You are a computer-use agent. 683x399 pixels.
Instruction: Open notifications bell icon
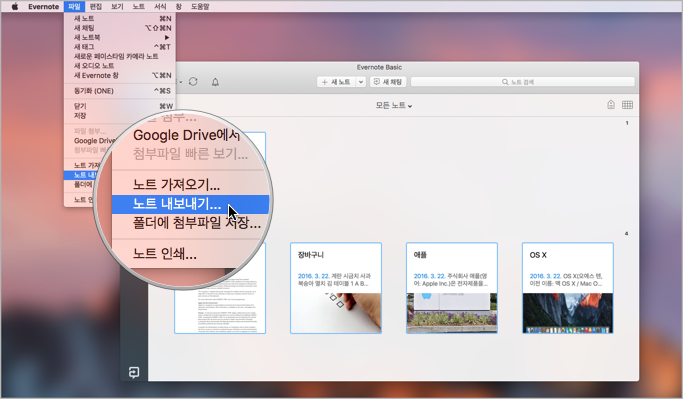pos(215,82)
